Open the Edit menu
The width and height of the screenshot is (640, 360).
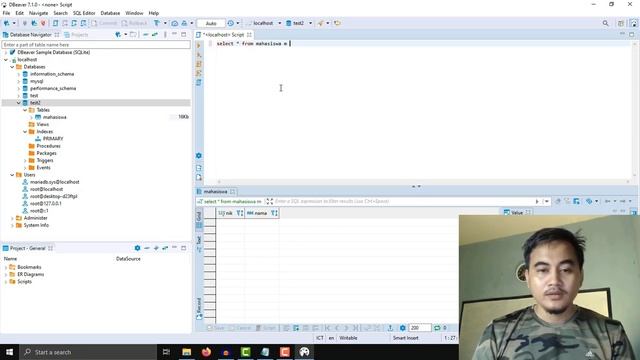(19, 13)
